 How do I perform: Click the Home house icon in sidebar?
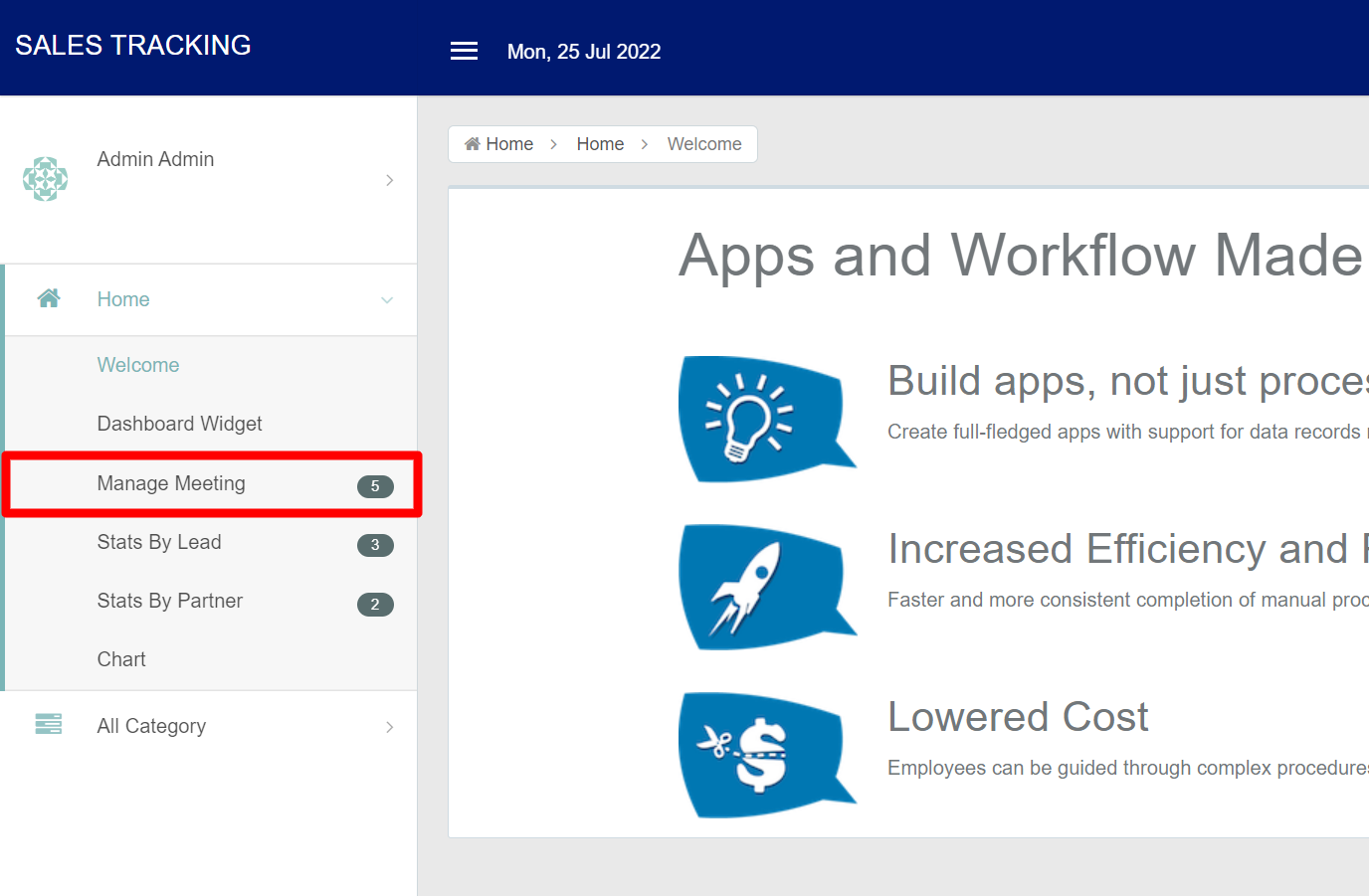49,298
